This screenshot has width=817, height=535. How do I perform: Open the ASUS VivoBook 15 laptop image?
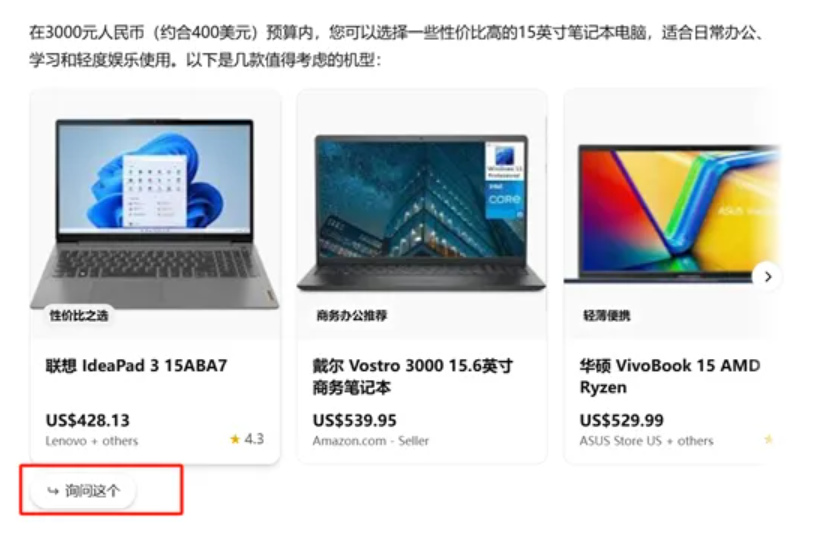point(672,214)
